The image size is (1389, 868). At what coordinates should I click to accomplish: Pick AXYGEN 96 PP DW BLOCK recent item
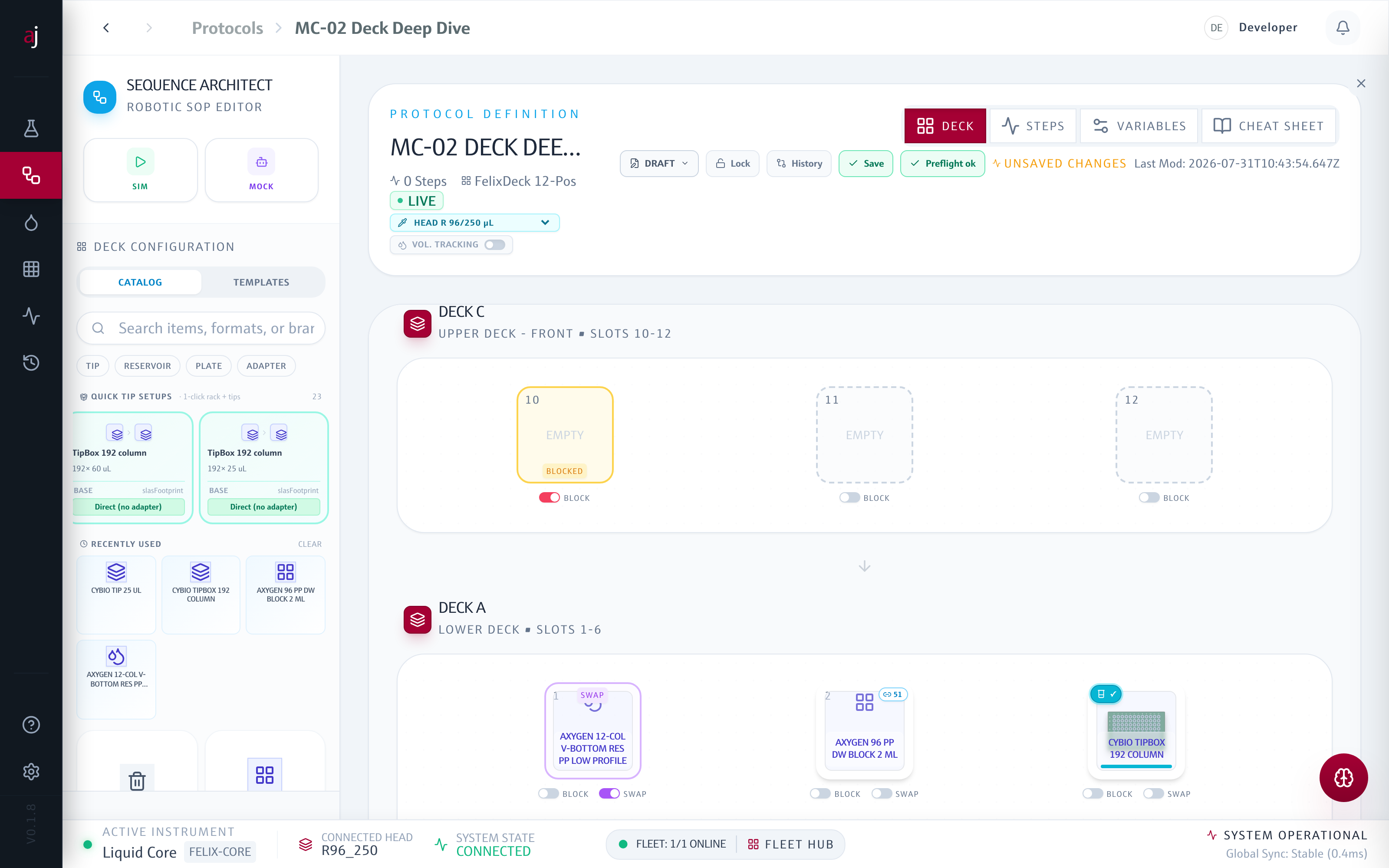[x=285, y=594]
